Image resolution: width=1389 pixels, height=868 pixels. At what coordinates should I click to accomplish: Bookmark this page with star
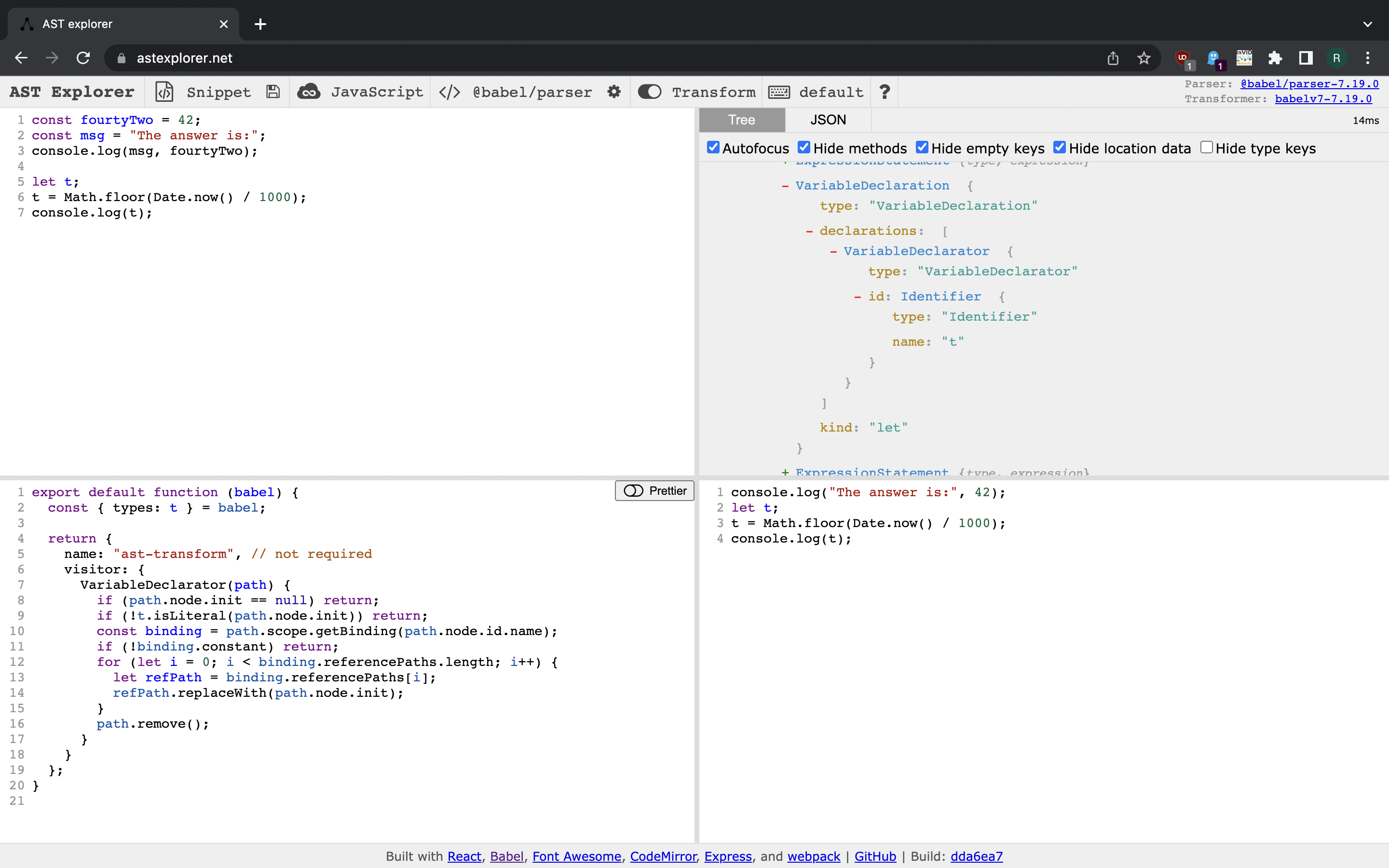click(1144, 58)
